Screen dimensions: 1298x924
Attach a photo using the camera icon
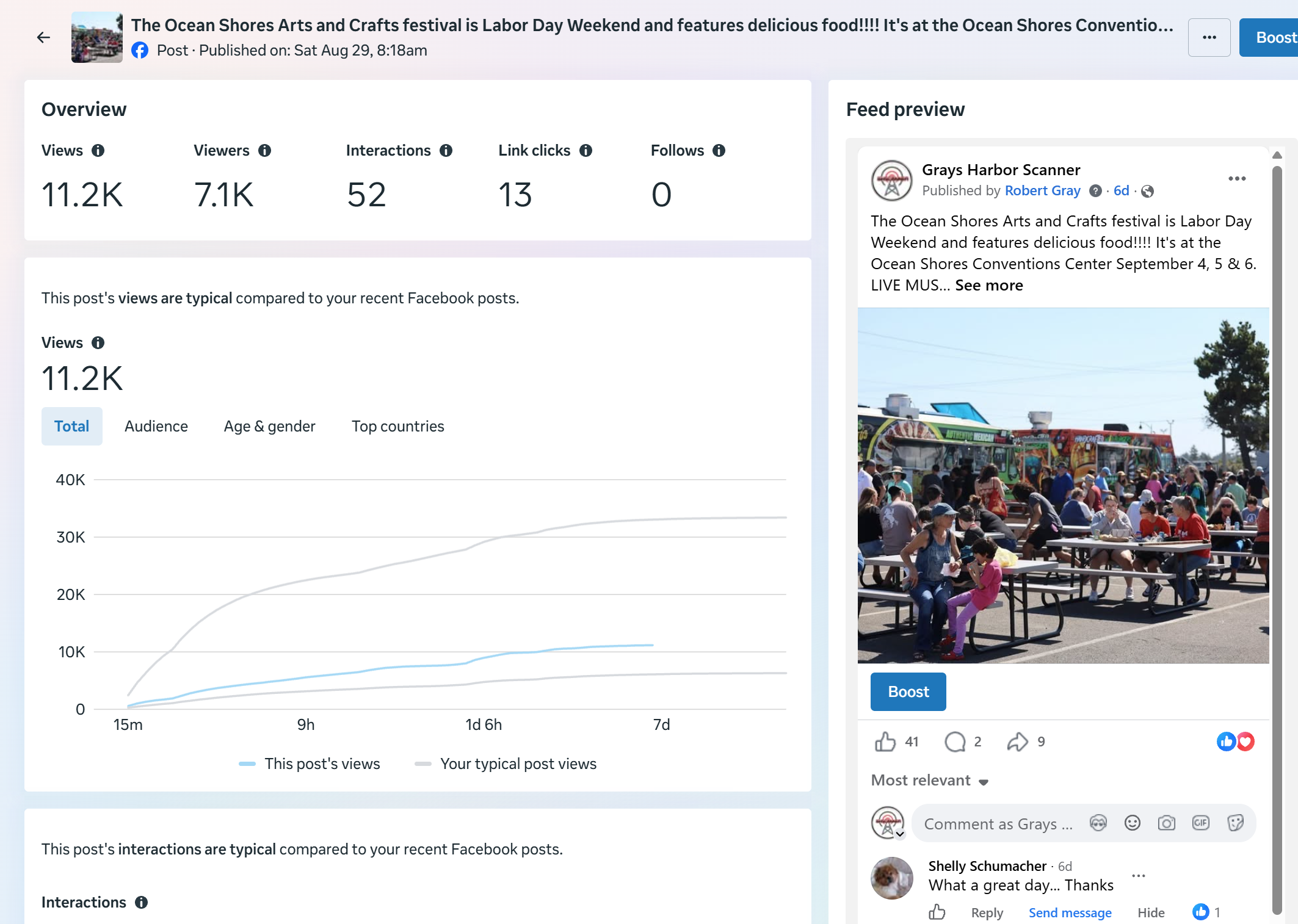tap(1167, 823)
